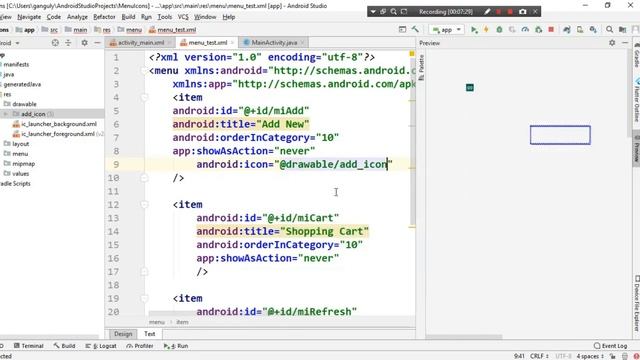Image resolution: width=640 pixels, height=360 pixels.
Task: Click the pencil icon in Recording bar
Action: point(487,11)
